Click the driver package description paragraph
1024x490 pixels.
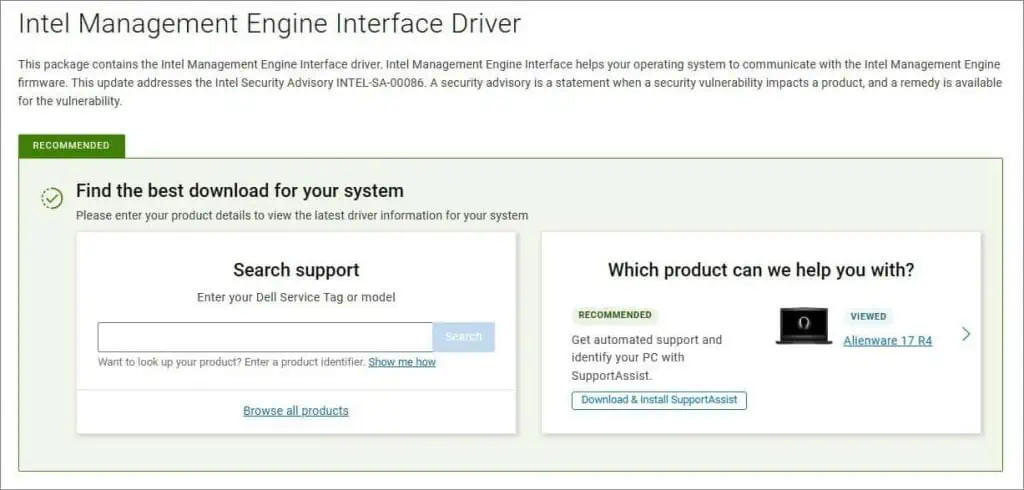(510, 82)
